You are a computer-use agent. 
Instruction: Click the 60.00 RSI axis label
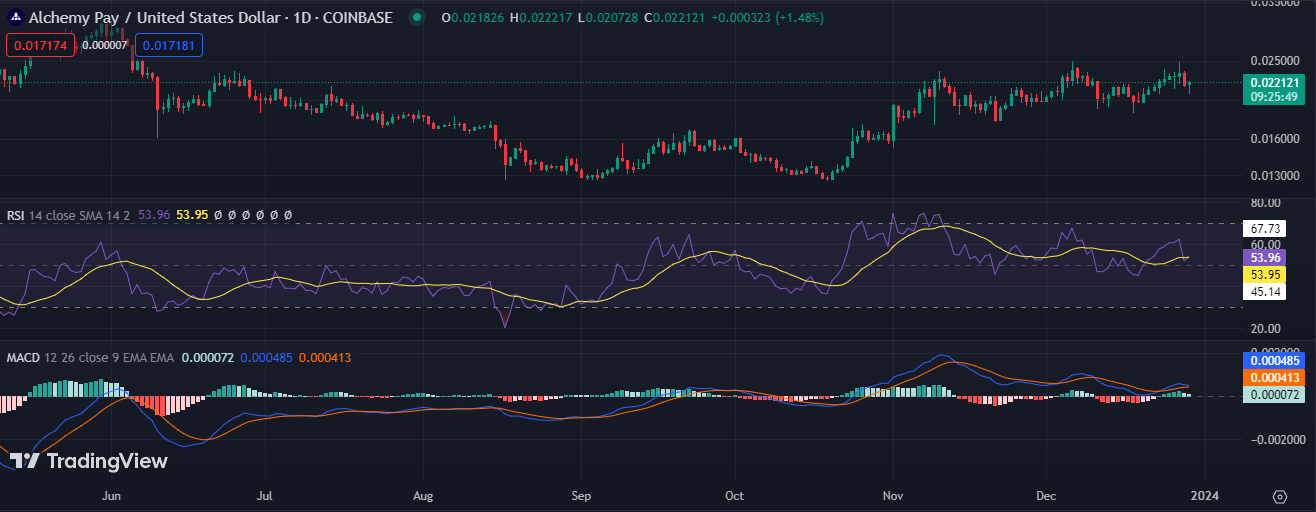tap(1267, 244)
